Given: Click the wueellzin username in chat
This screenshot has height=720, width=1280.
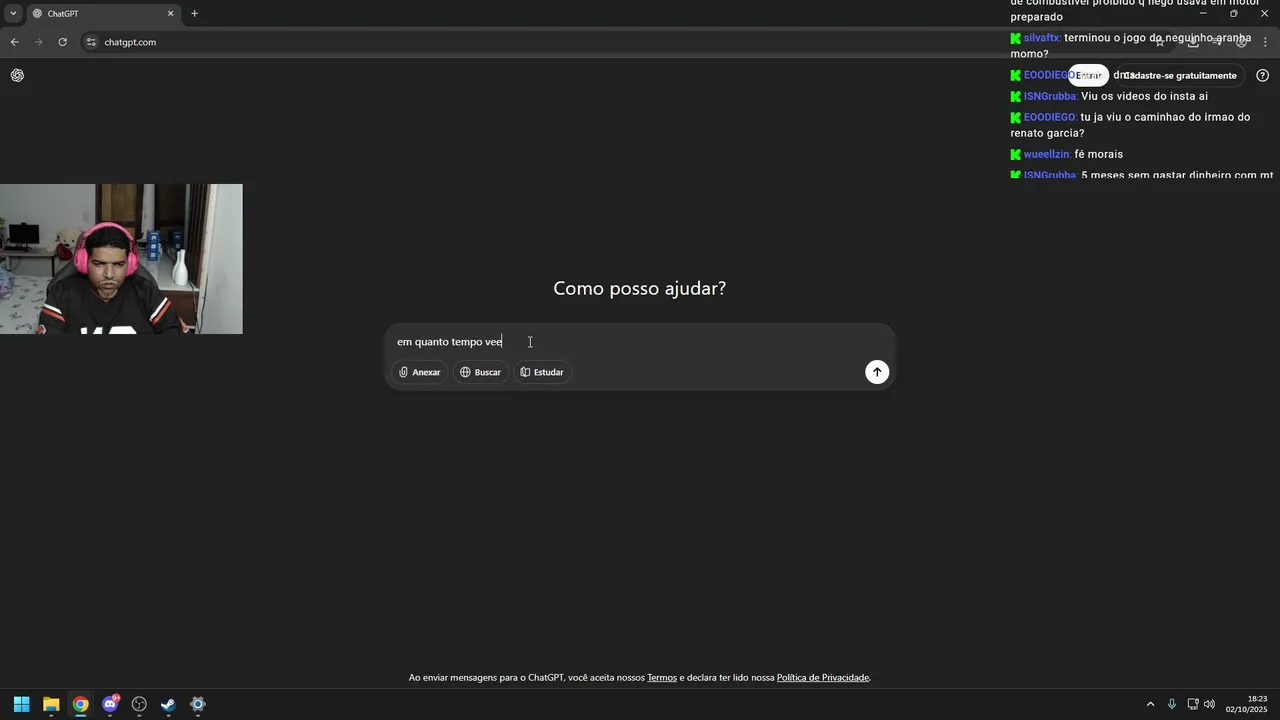Looking at the screenshot, I should click(x=1047, y=155).
